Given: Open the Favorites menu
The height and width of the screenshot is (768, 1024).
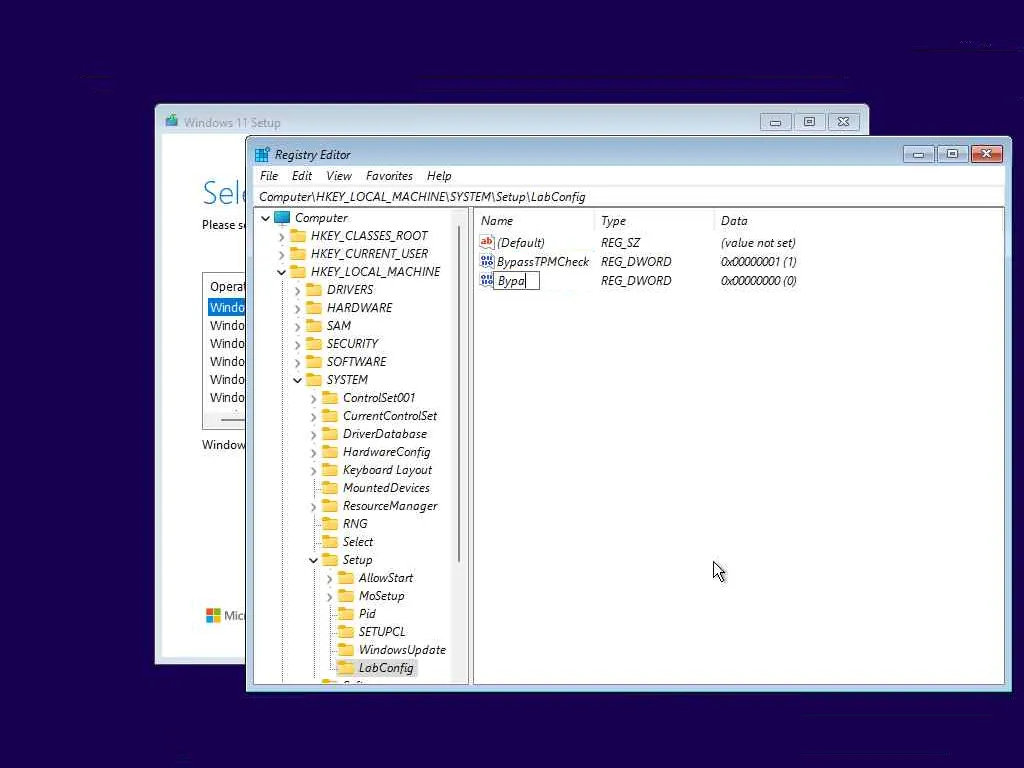Looking at the screenshot, I should (389, 176).
